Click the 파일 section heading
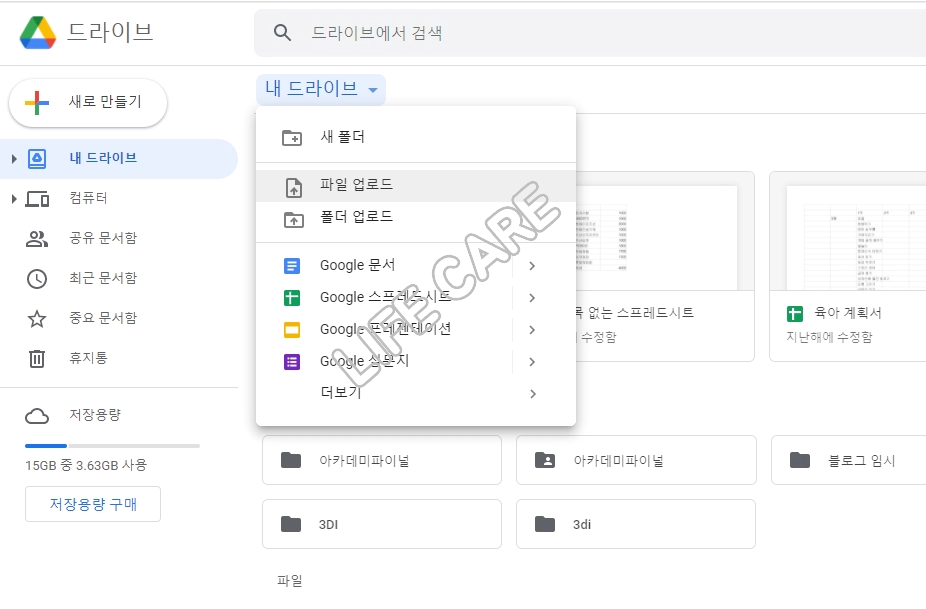 tap(290, 581)
